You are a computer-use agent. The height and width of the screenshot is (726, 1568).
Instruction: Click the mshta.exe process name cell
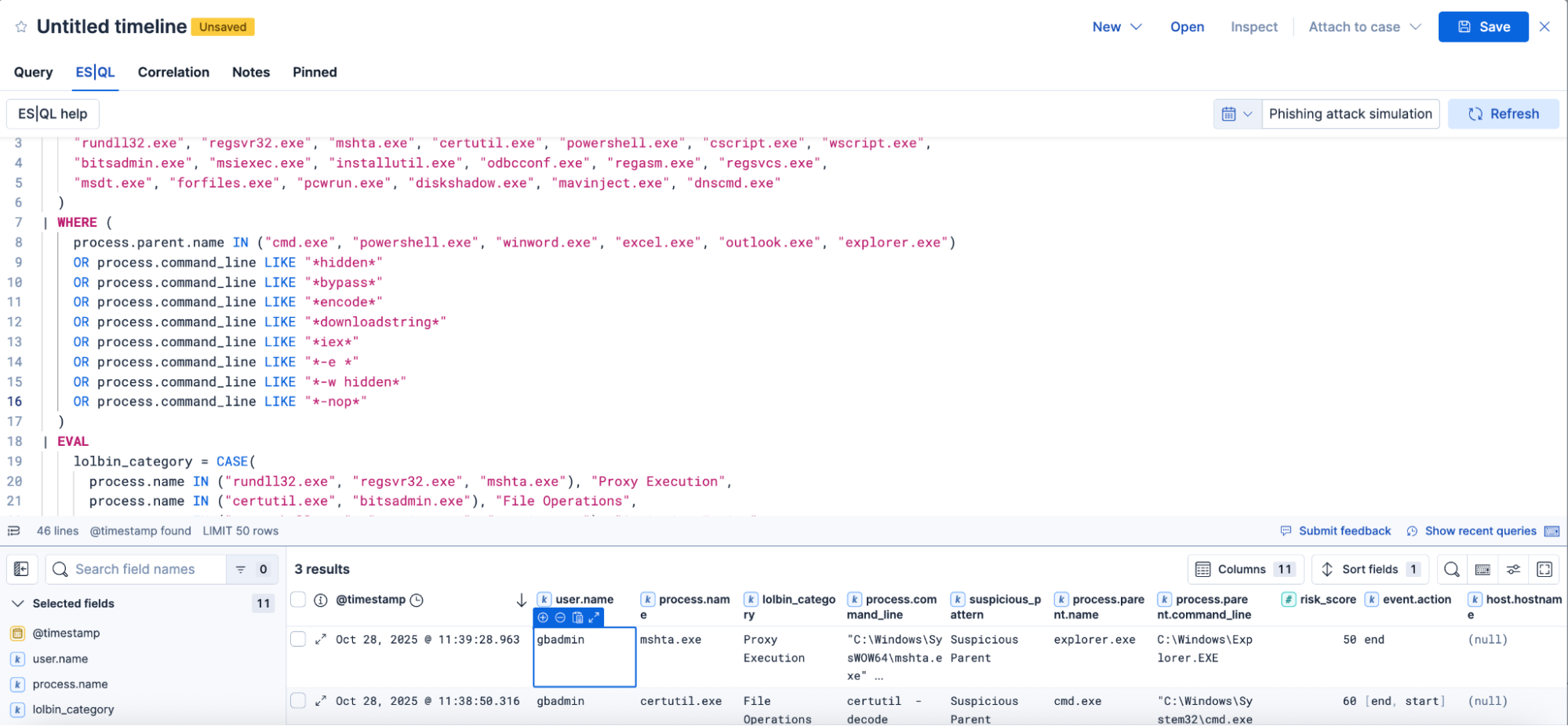click(x=671, y=640)
